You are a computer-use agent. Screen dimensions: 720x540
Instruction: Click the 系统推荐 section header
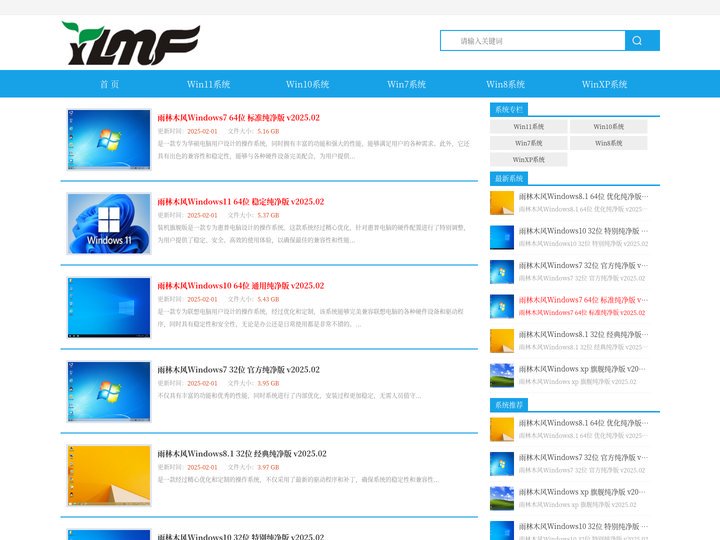point(509,405)
